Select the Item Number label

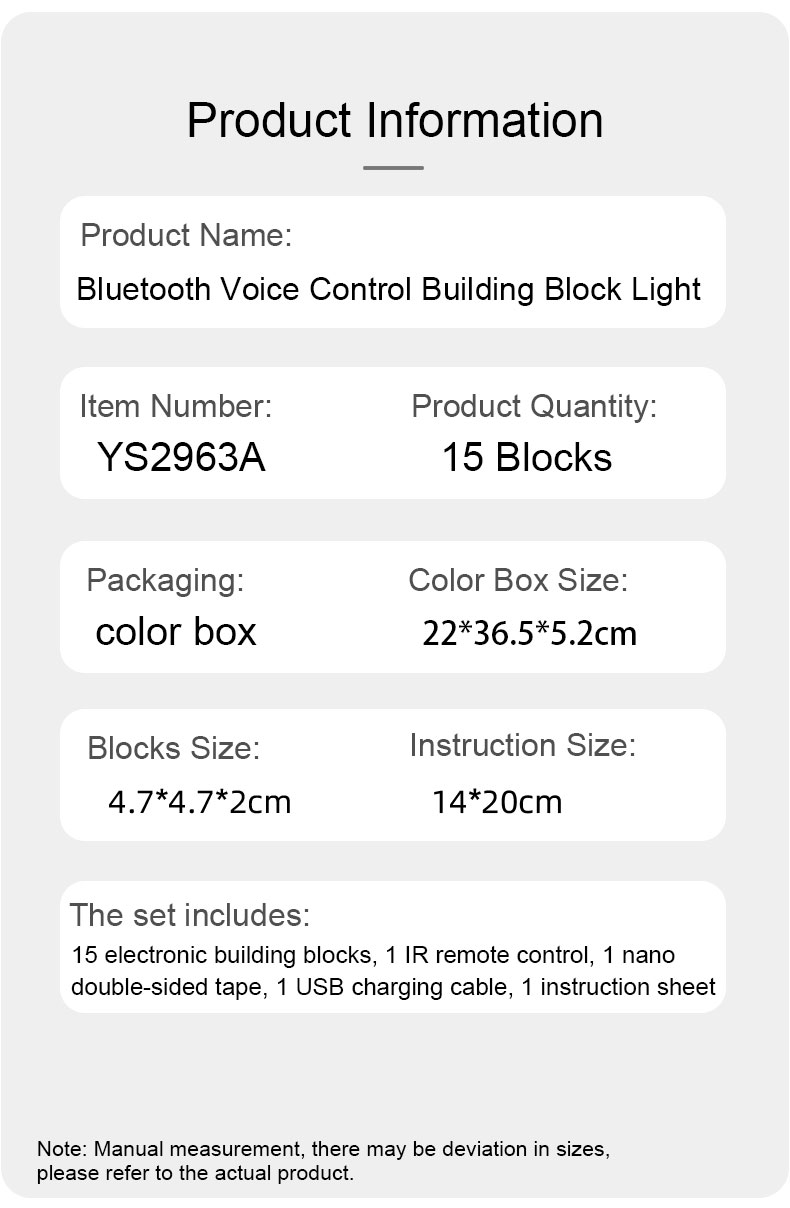click(175, 406)
